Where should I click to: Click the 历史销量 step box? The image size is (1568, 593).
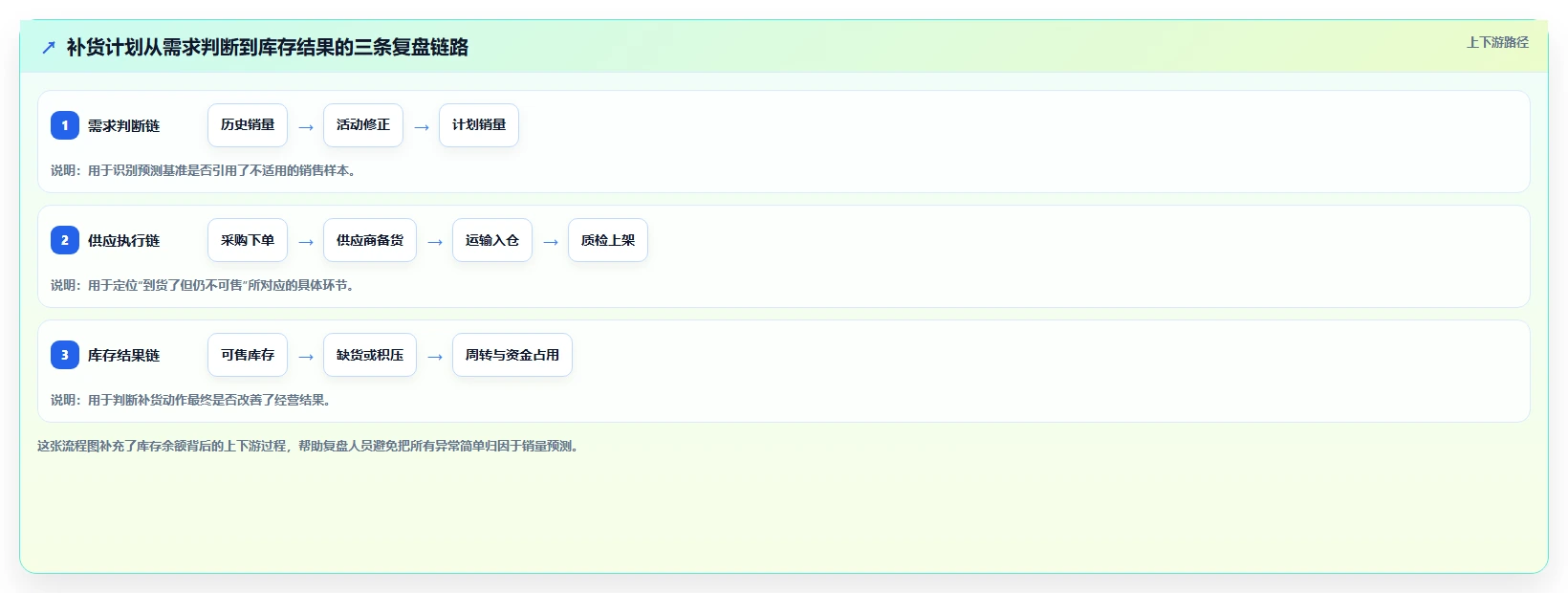(248, 125)
